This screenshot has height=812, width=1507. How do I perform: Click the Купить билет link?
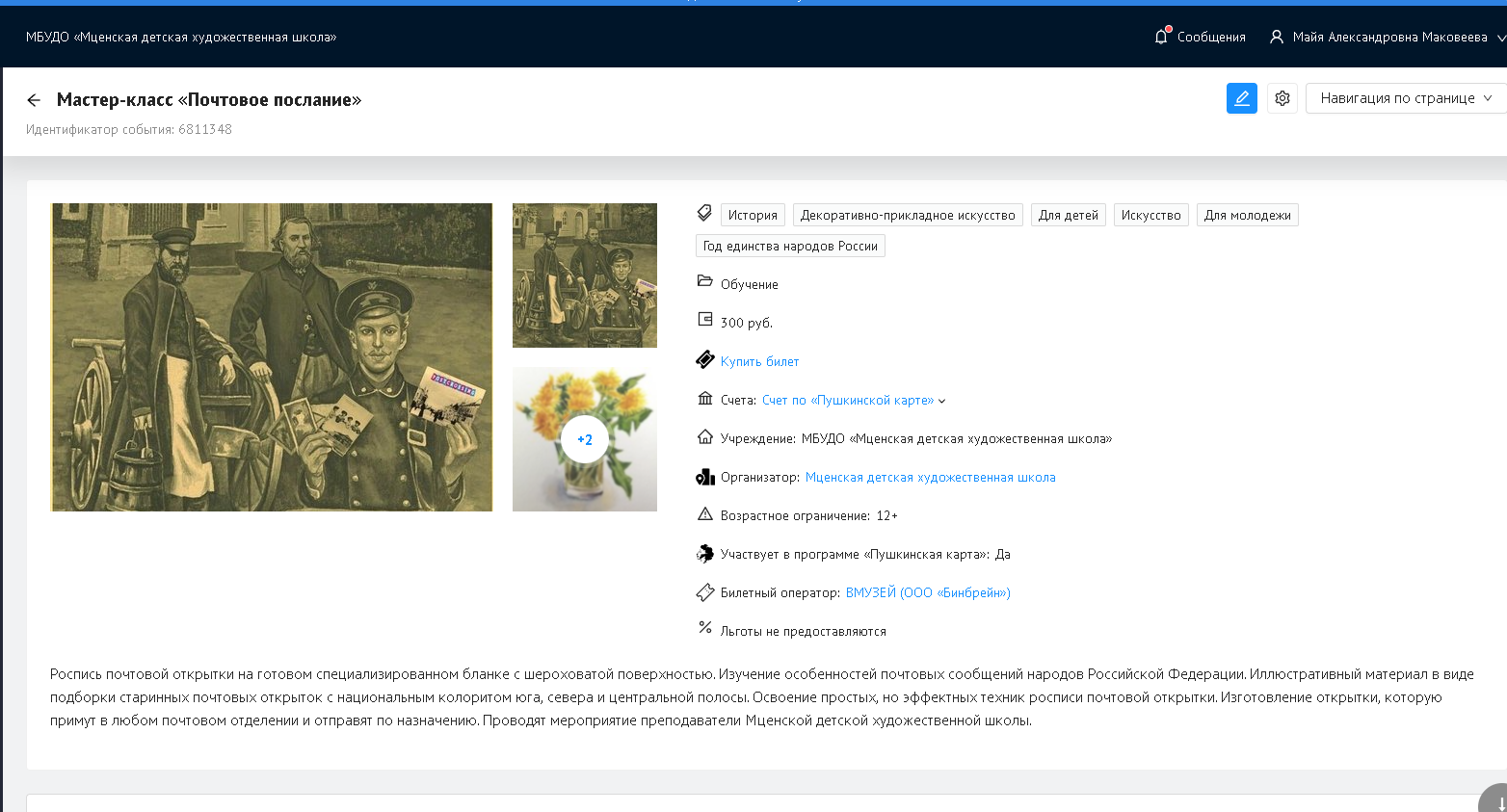click(759, 362)
